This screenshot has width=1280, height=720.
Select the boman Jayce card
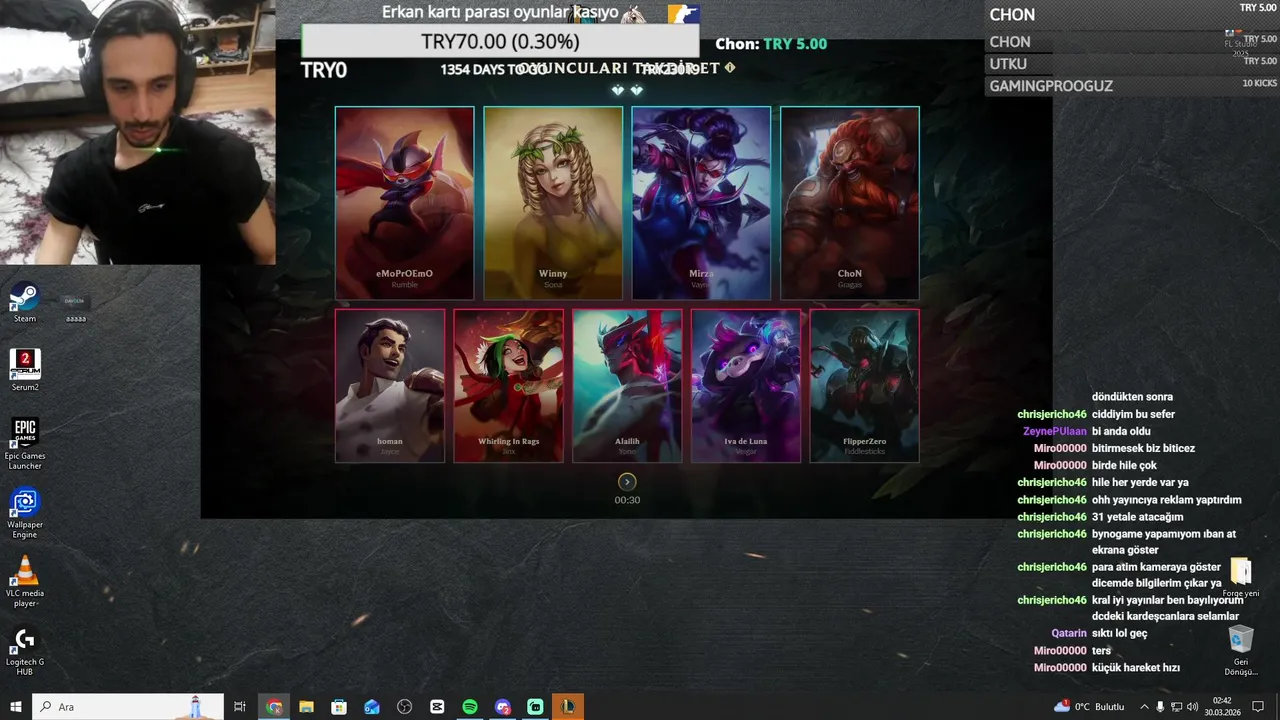coord(390,386)
